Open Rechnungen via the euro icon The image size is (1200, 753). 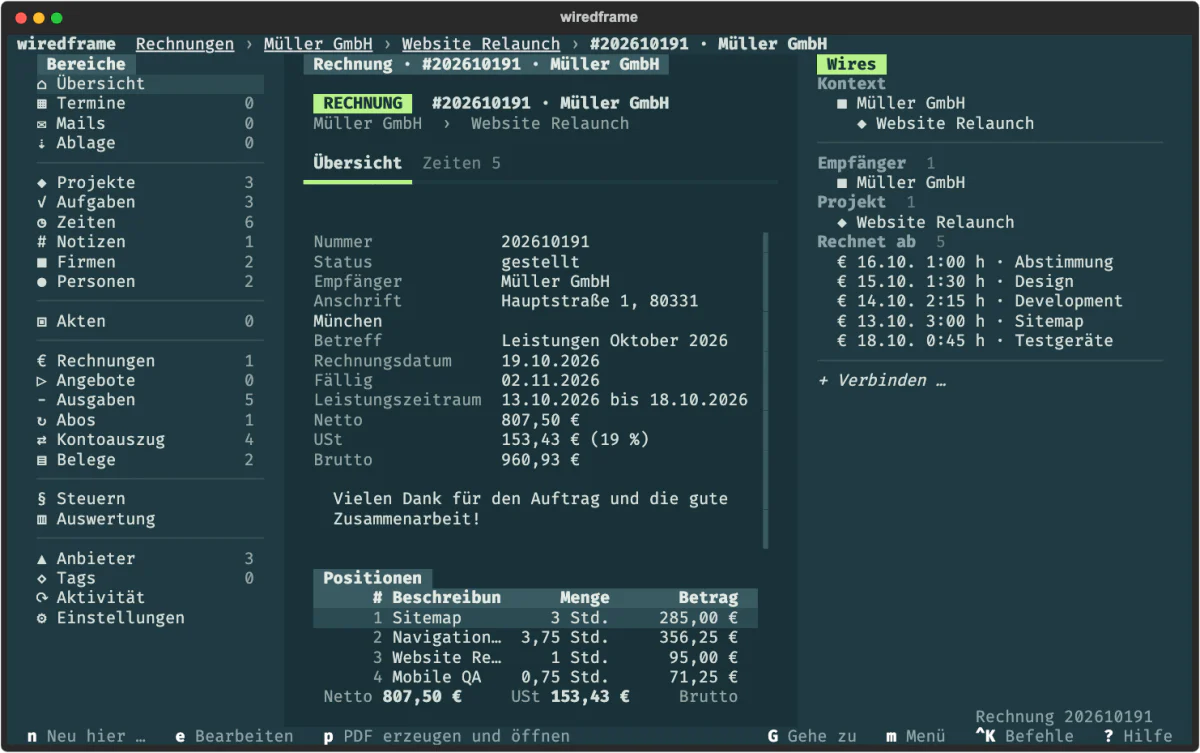42,361
